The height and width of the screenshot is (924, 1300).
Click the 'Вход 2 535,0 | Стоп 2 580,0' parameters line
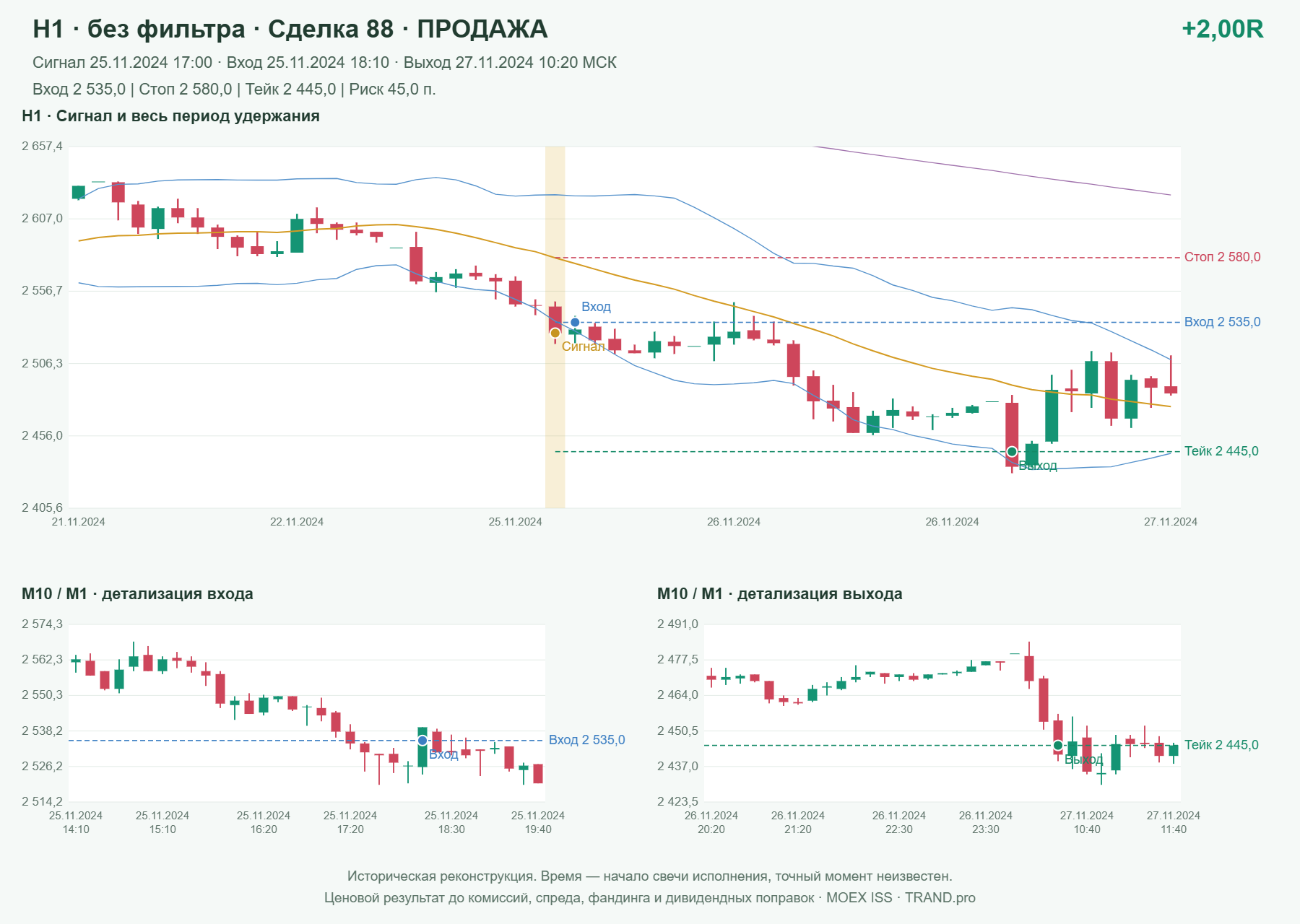234,90
